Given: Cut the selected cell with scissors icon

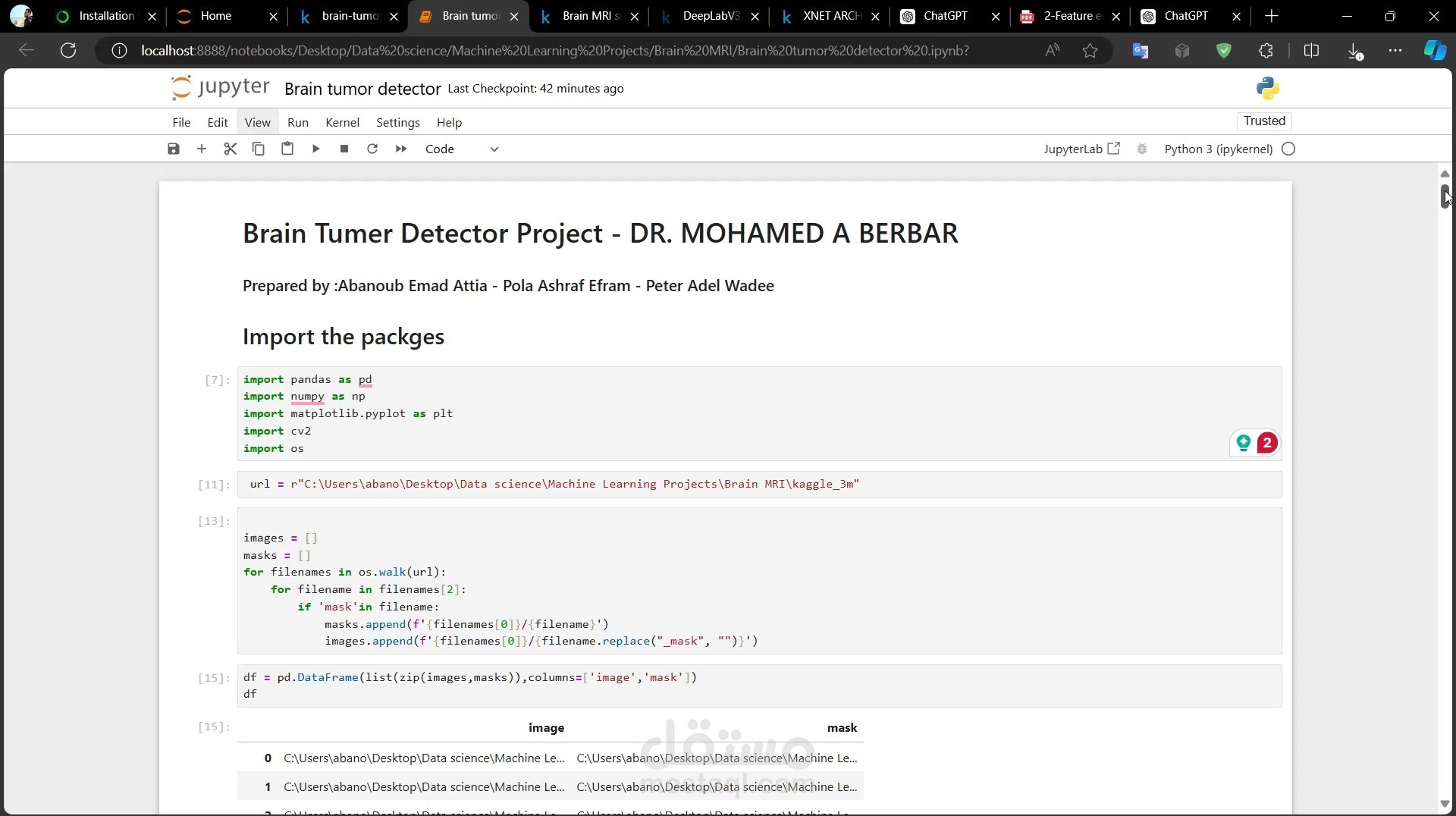Looking at the screenshot, I should tap(231, 149).
